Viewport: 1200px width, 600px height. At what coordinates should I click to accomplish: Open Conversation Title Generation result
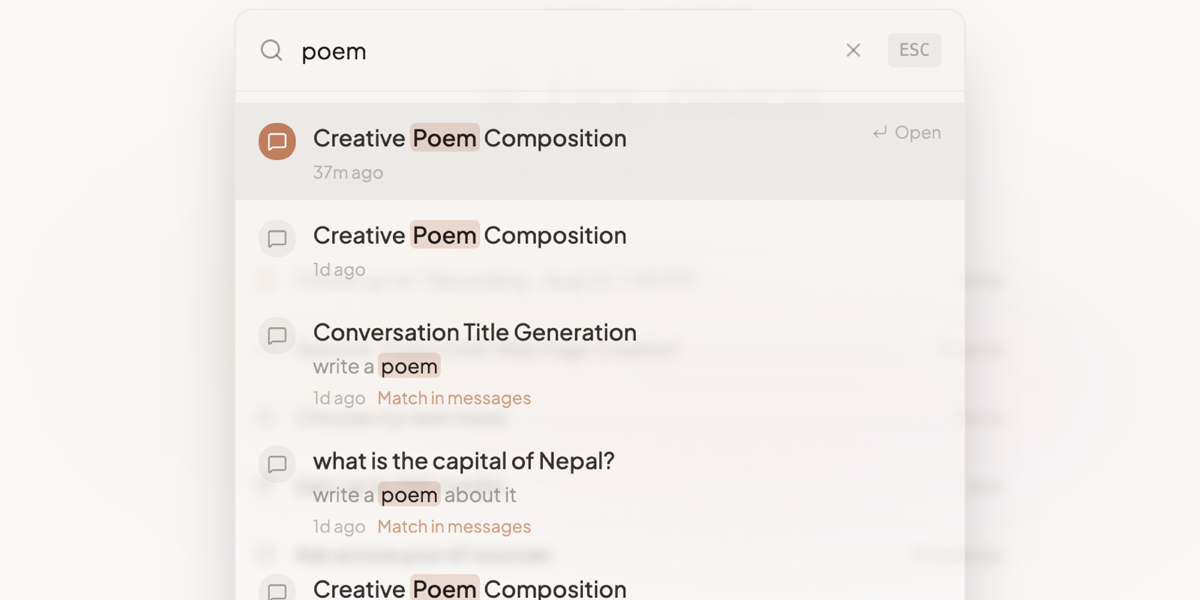600,362
